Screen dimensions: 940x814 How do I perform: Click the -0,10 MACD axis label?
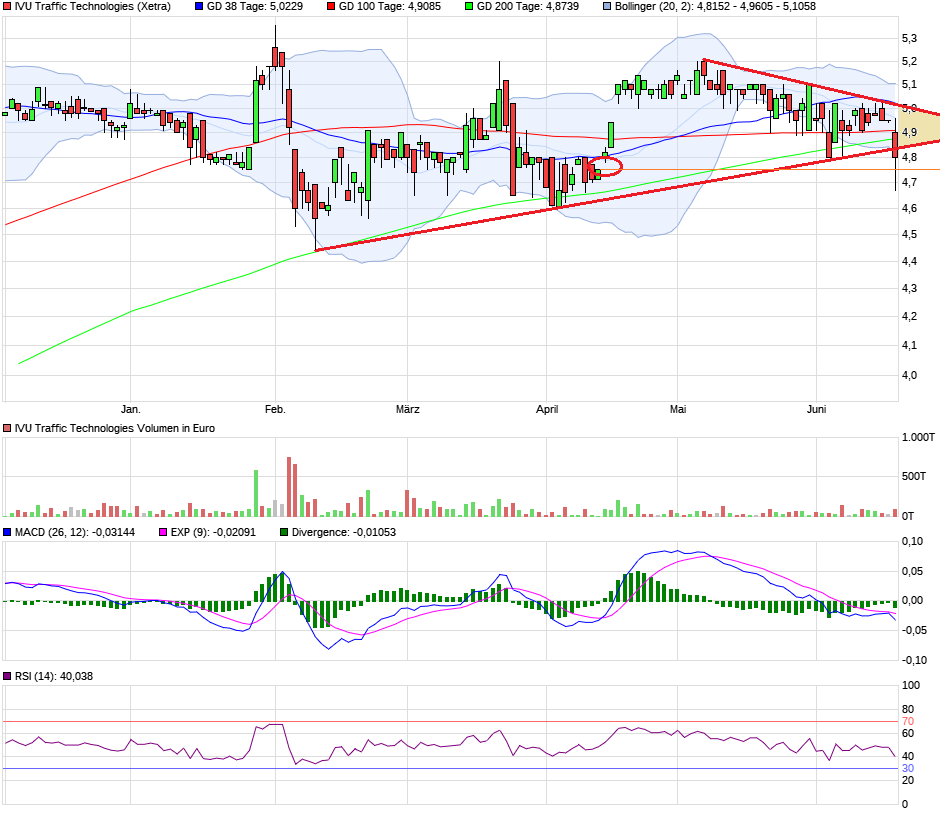point(914,660)
